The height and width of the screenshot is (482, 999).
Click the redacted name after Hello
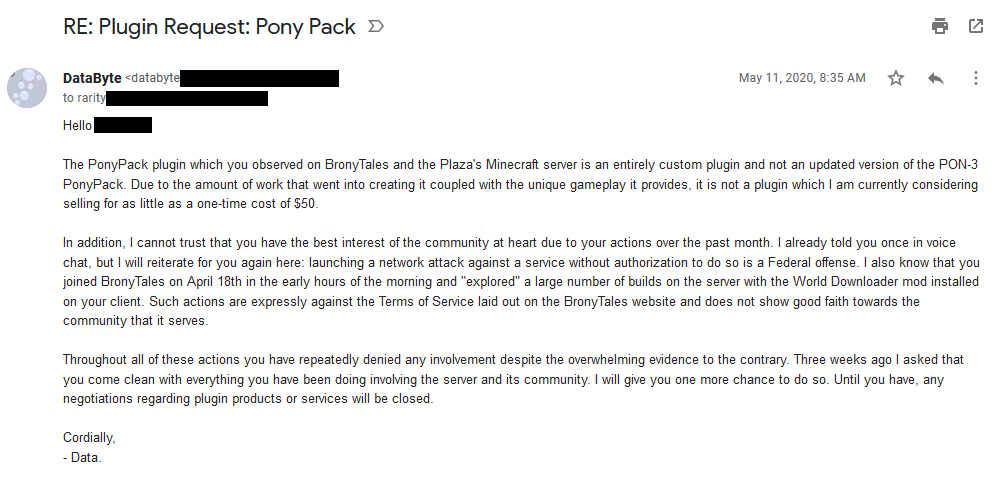coord(123,125)
